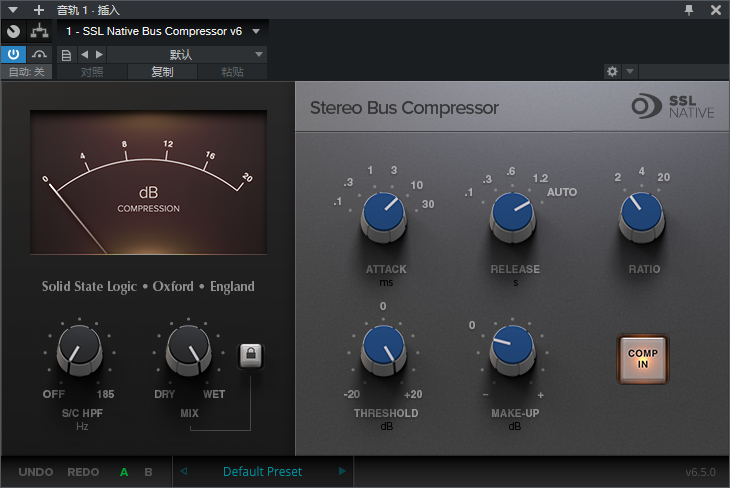This screenshot has width=730, height=488.
Task: Close the plugin window
Action: 716,10
